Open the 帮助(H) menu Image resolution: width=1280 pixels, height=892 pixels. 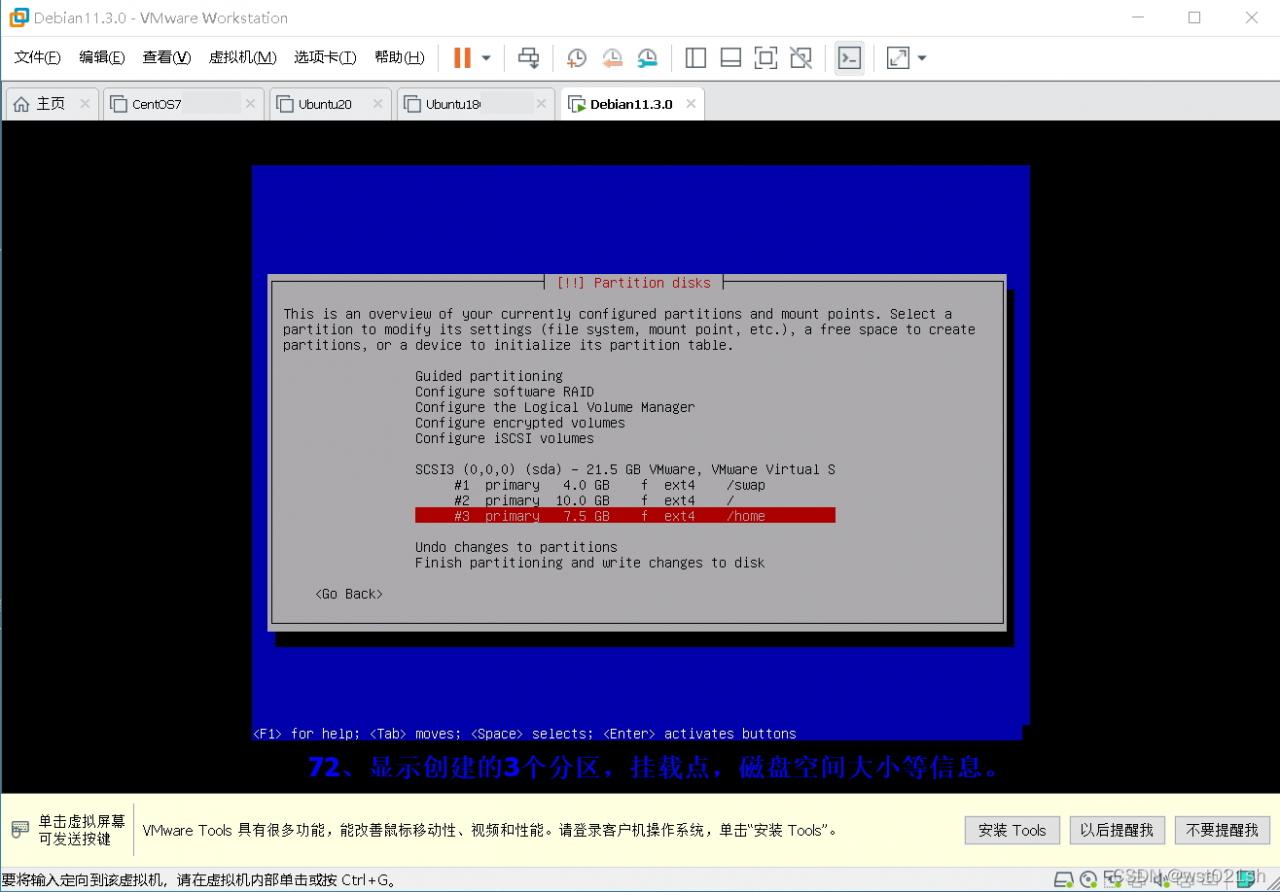(399, 58)
